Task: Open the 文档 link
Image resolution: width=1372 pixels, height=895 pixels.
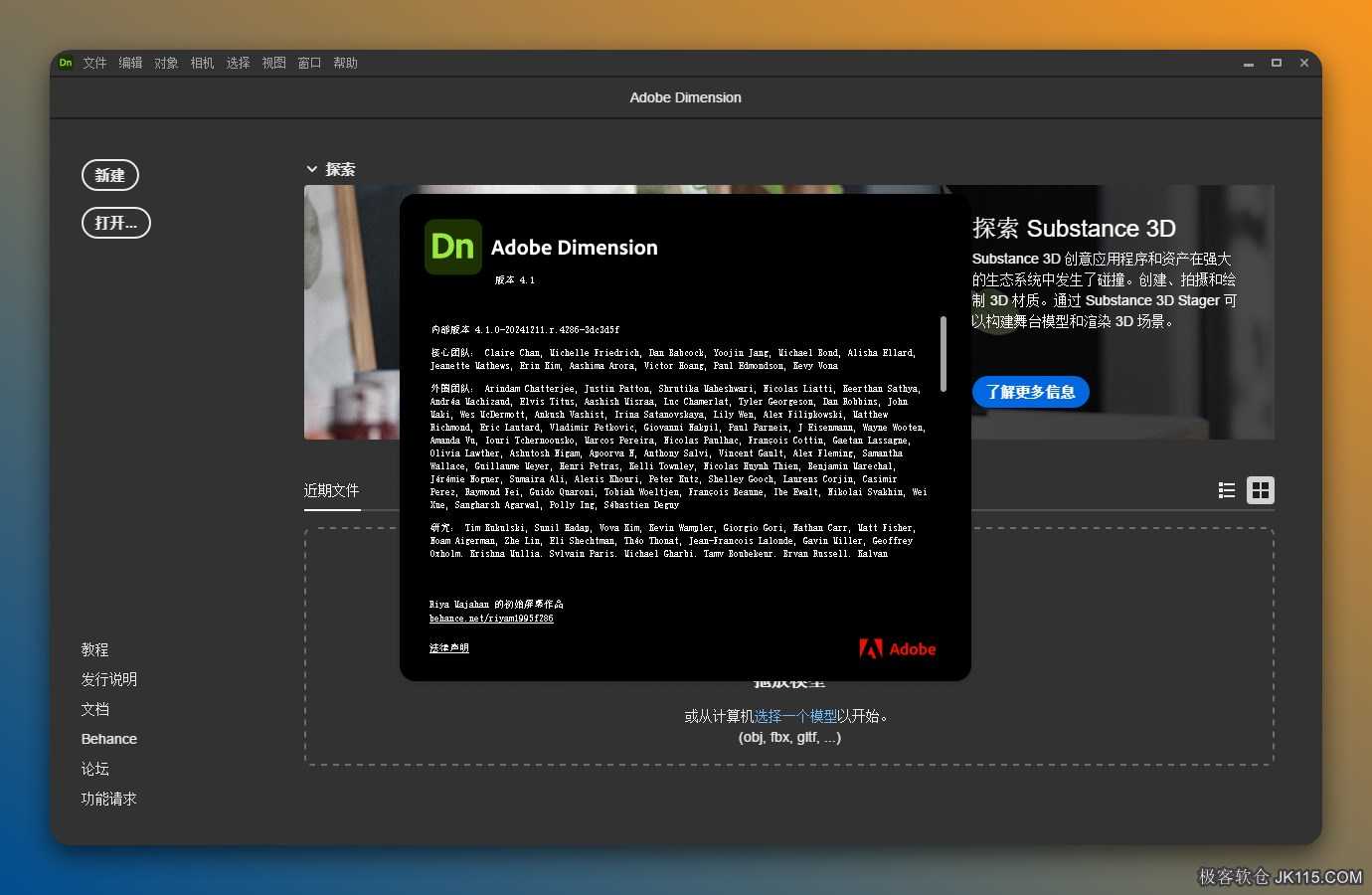Action: pyautogui.click(x=95, y=709)
